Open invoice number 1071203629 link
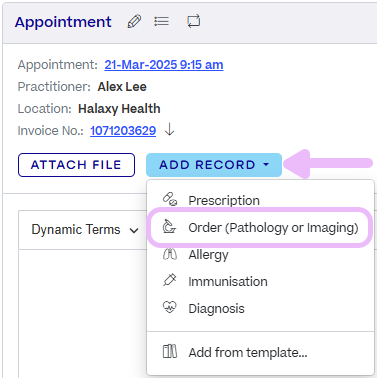This screenshot has width=377, height=378. pos(123,131)
